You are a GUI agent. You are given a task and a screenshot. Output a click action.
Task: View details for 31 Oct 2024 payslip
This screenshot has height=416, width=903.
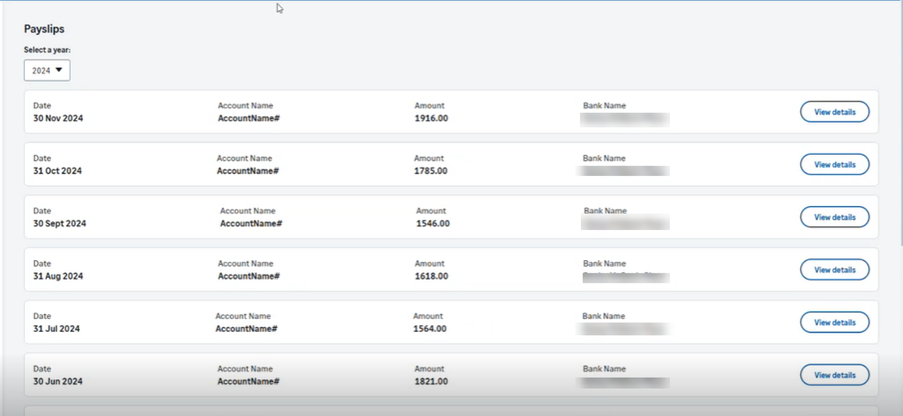pos(834,164)
